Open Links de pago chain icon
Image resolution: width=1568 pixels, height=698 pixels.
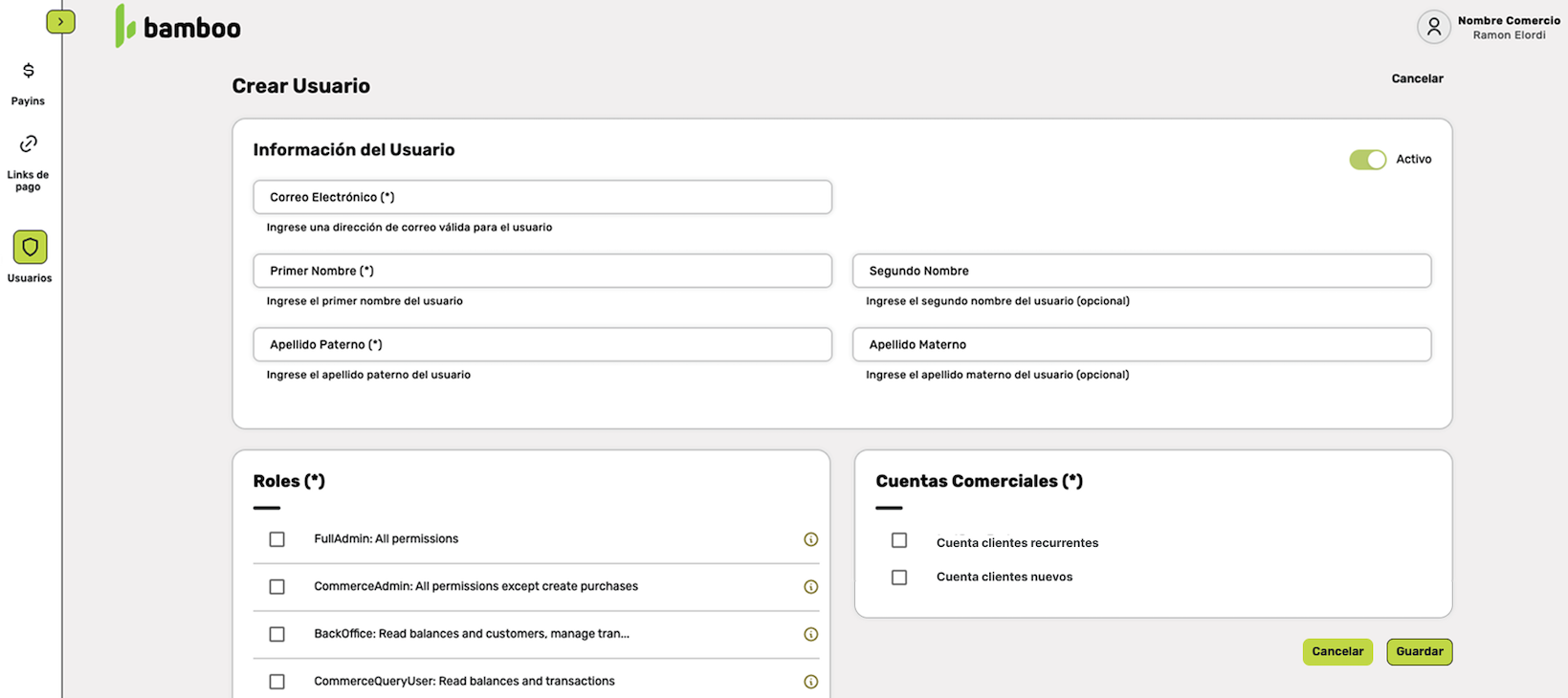pos(29,144)
